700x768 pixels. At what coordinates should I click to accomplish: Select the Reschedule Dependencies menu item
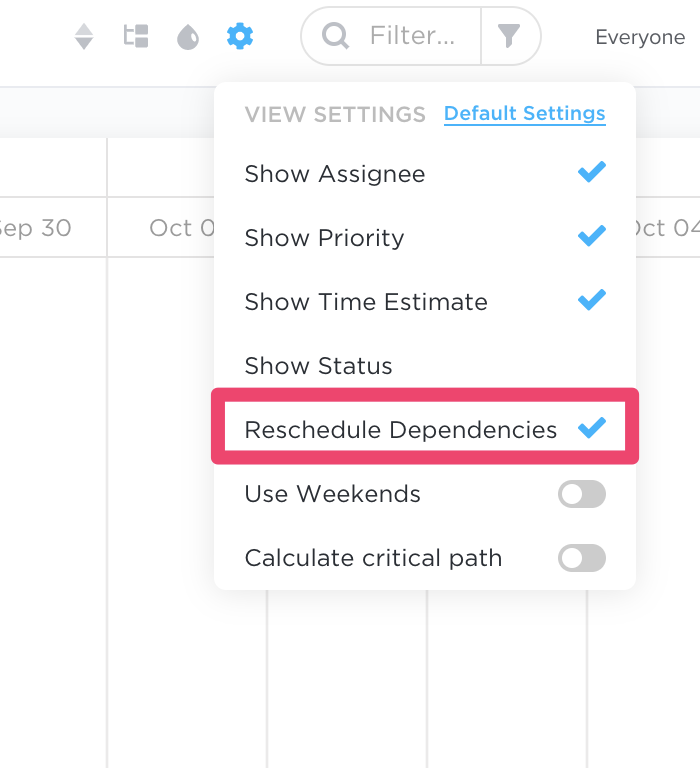tap(425, 426)
